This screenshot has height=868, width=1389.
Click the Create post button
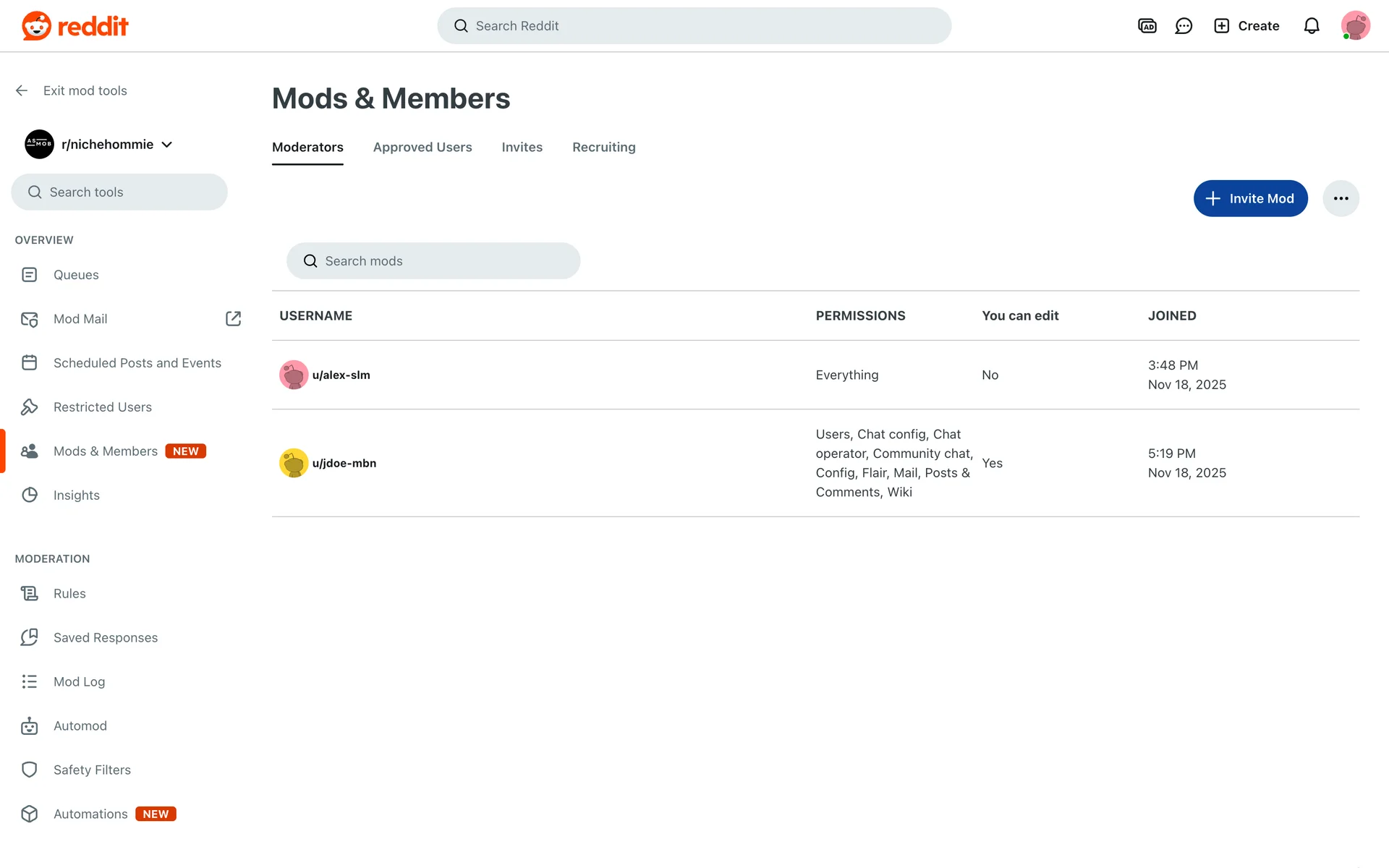[1246, 26]
